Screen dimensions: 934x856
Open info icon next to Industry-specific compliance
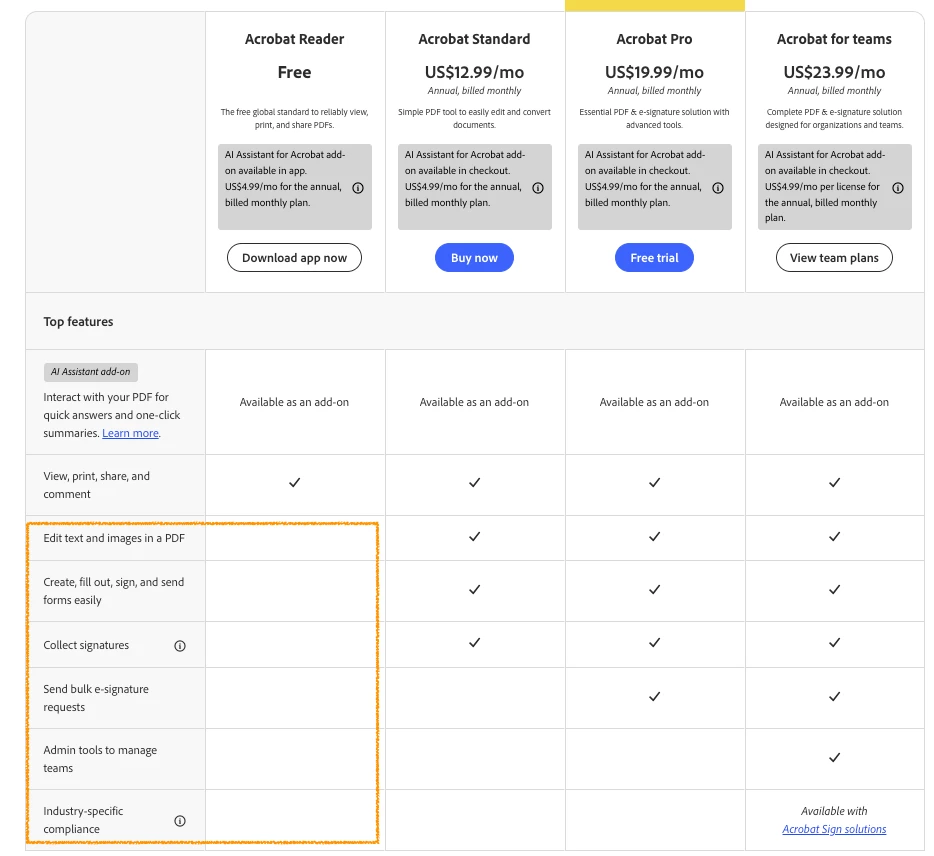click(x=180, y=821)
